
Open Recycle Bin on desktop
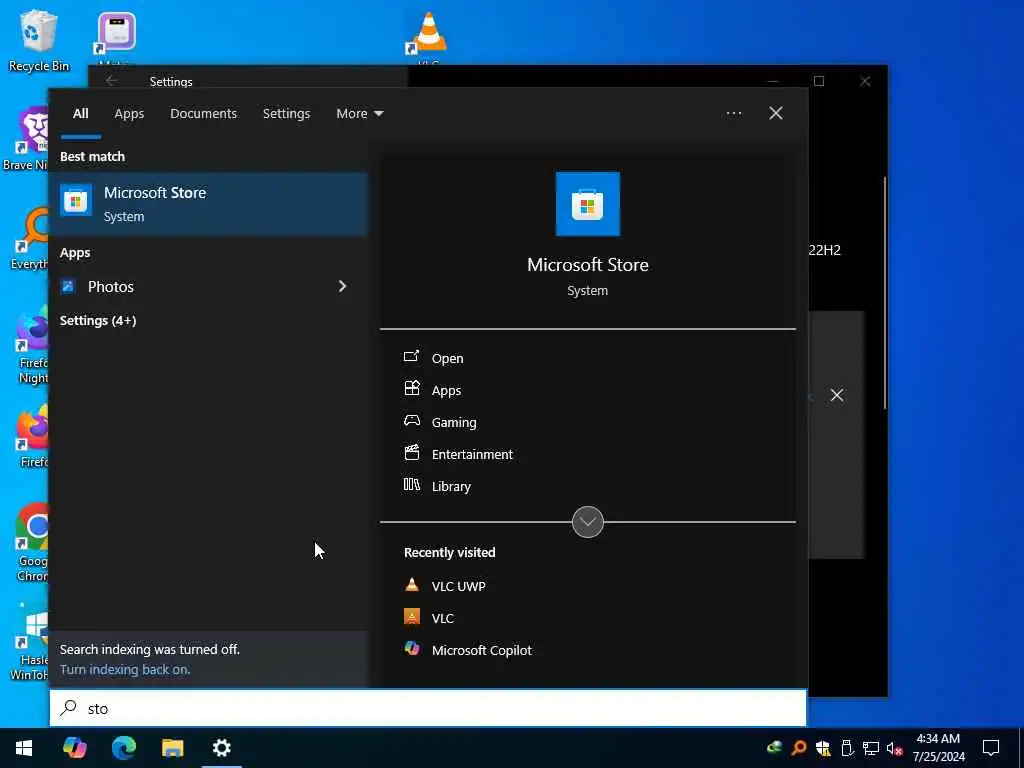(39, 40)
